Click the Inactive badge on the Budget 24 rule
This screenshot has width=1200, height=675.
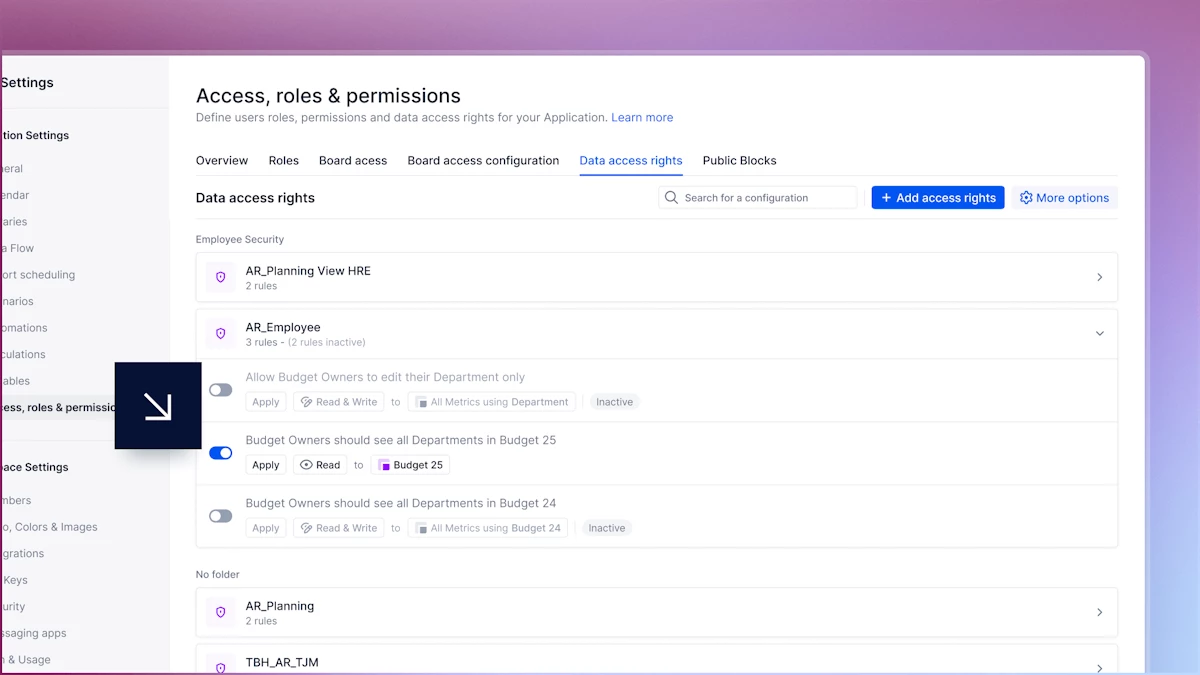click(x=606, y=528)
